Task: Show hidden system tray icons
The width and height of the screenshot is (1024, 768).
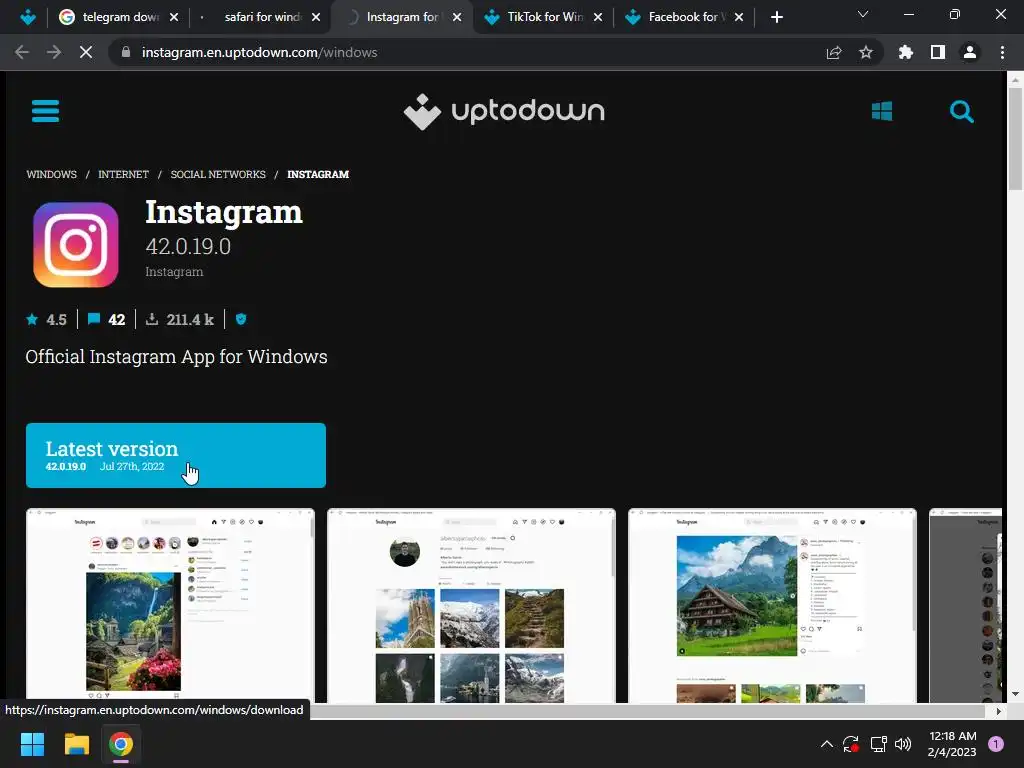Action: (826, 744)
